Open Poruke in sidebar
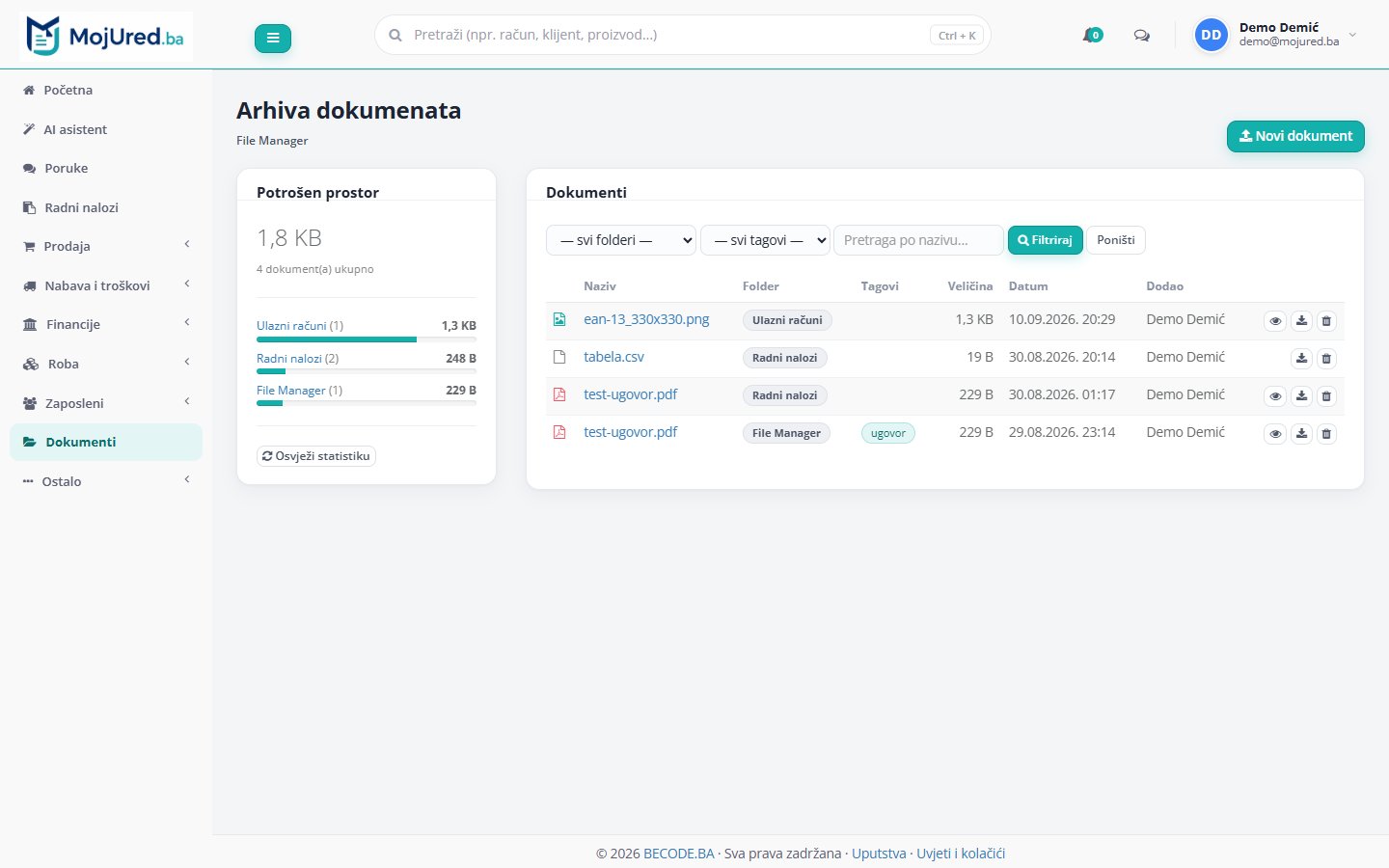Viewport: 1389px width, 868px height. [106, 168]
